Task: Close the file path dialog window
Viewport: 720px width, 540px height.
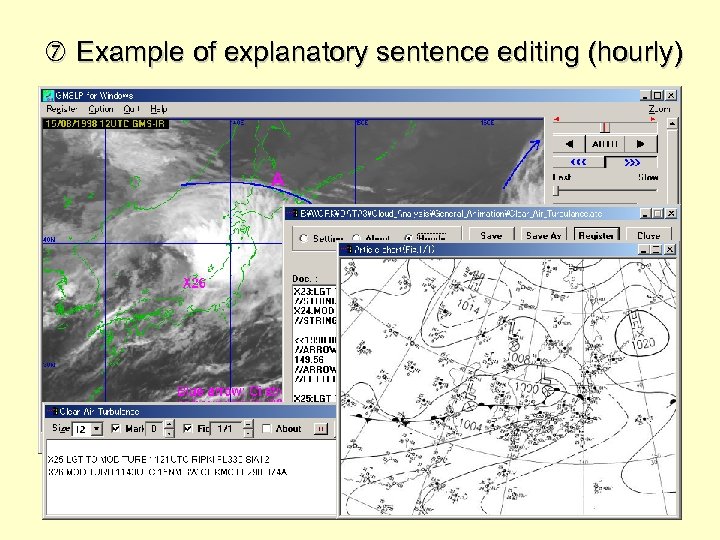Action: point(671,214)
